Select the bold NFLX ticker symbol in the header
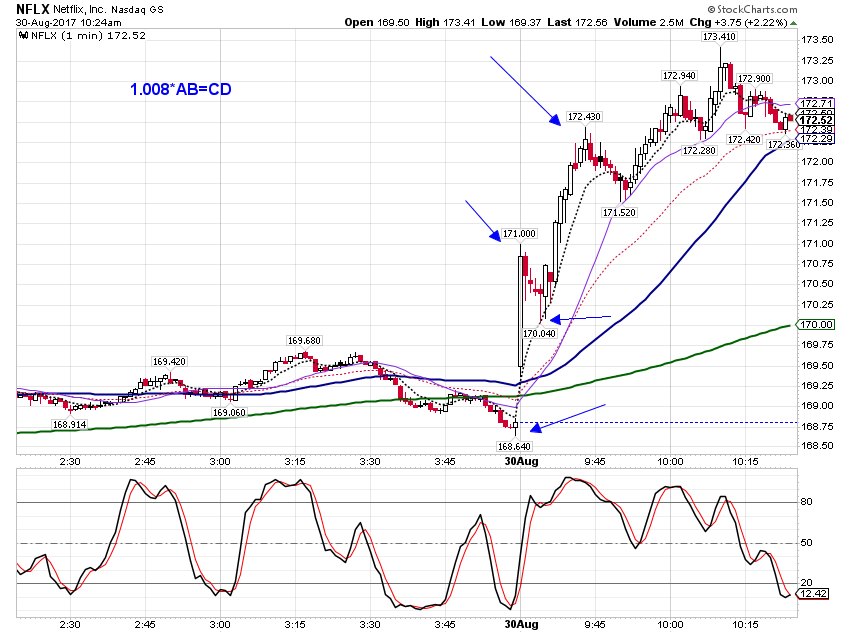Image resolution: width=850 pixels, height=633 pixels. point(33,9)
